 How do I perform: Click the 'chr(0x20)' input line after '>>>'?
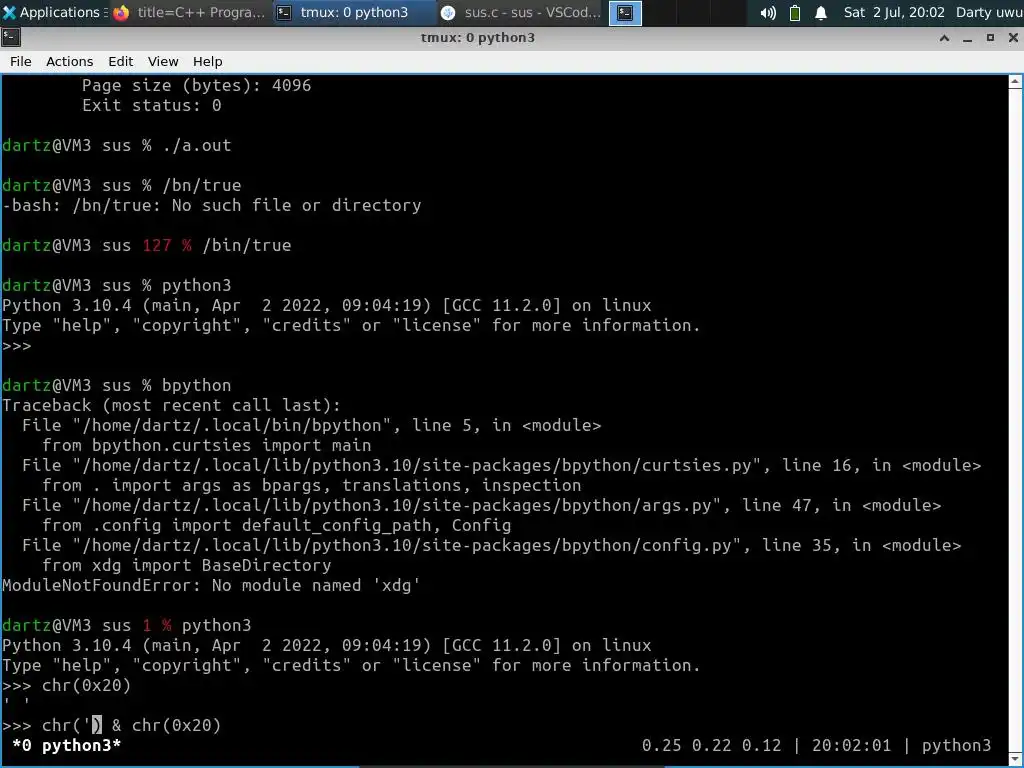tap(86, 686)
